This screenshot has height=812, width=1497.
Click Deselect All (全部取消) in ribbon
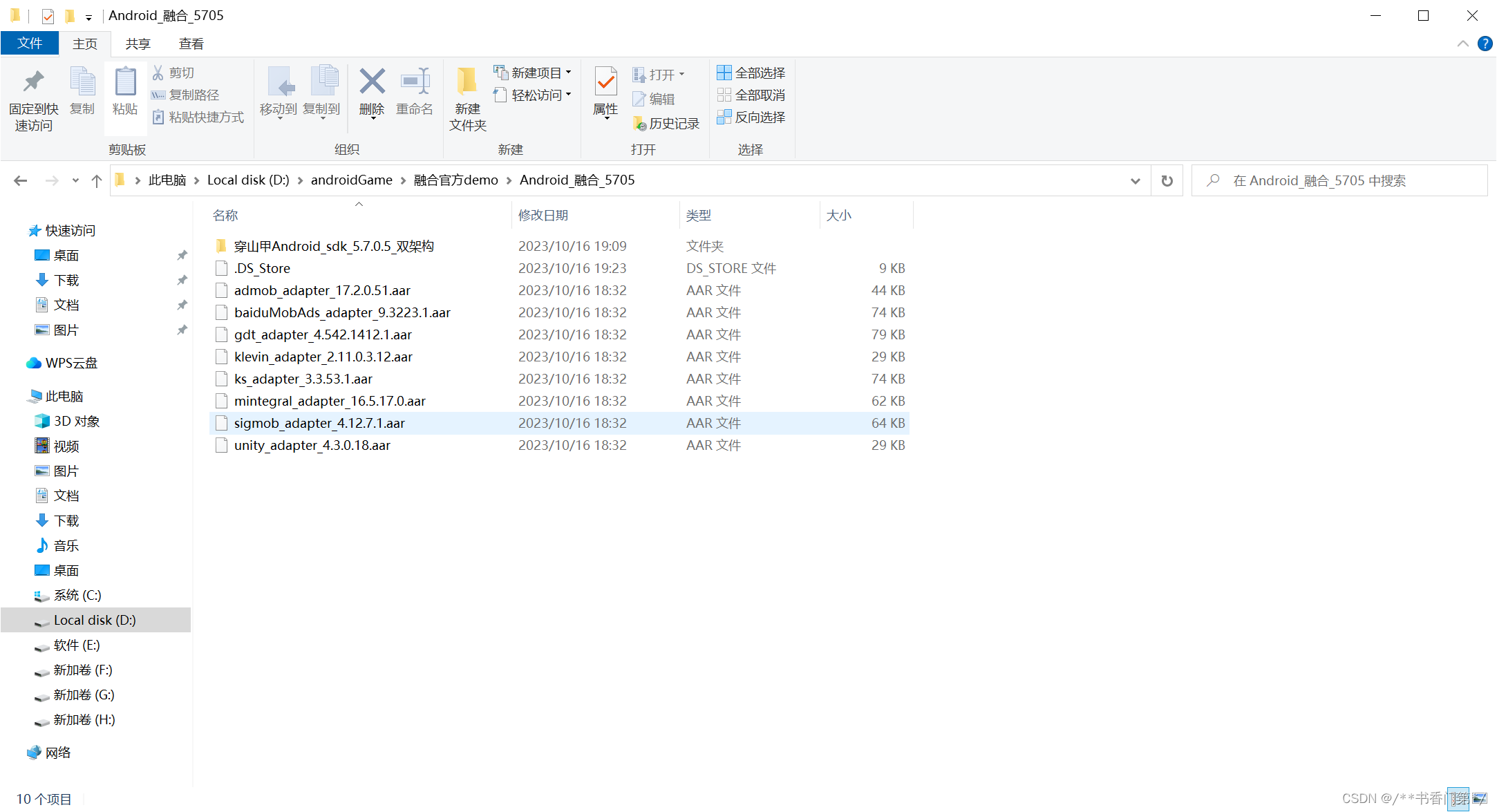click(x=751, y=95)
